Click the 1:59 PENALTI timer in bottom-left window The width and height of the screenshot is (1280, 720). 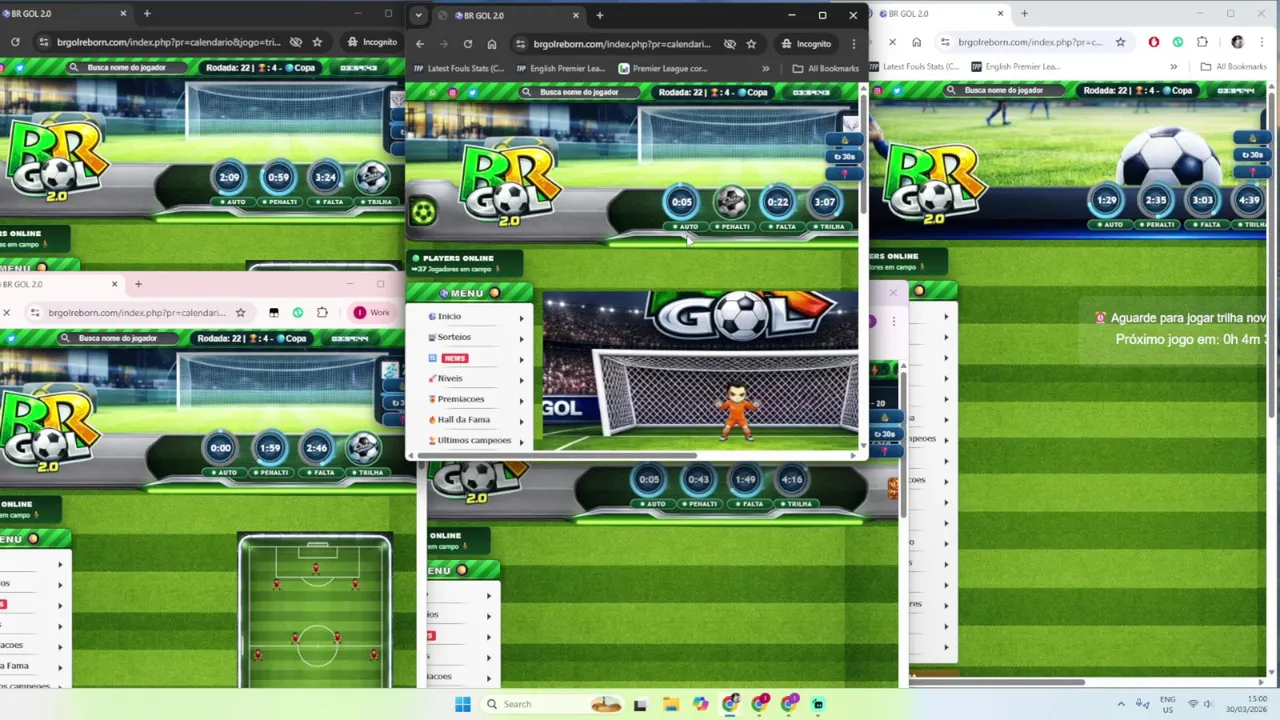(270, 448)
